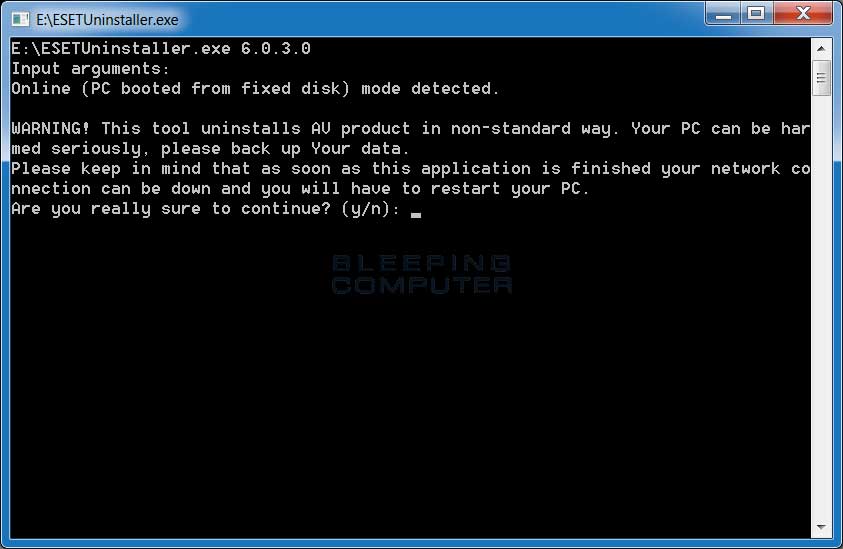The width and height of the screenshot is (843, 549).
Task: Click the (y/n) option text
Action: click(371, 209)
